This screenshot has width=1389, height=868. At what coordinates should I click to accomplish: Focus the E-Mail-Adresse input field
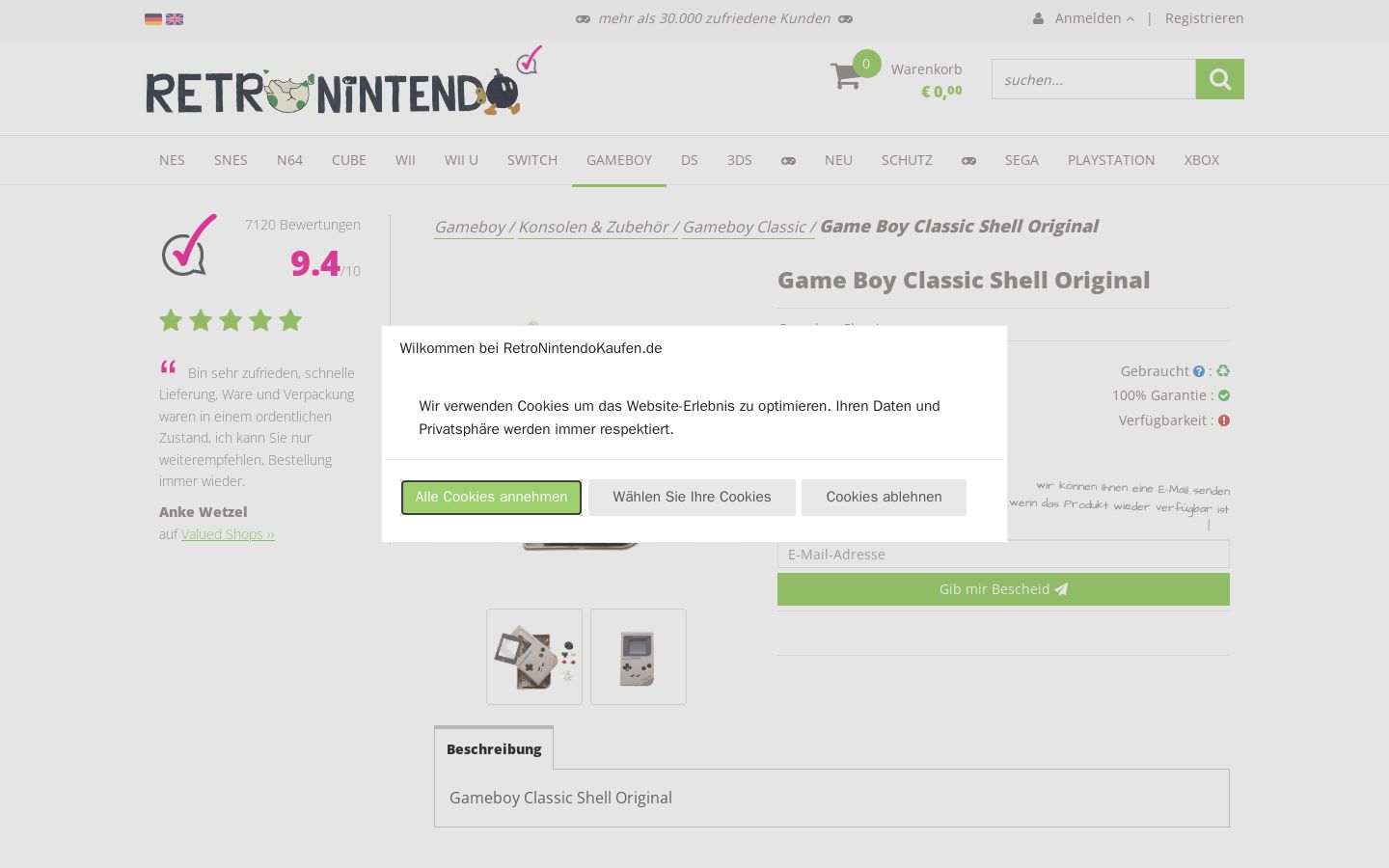[x=1003, y=555]
